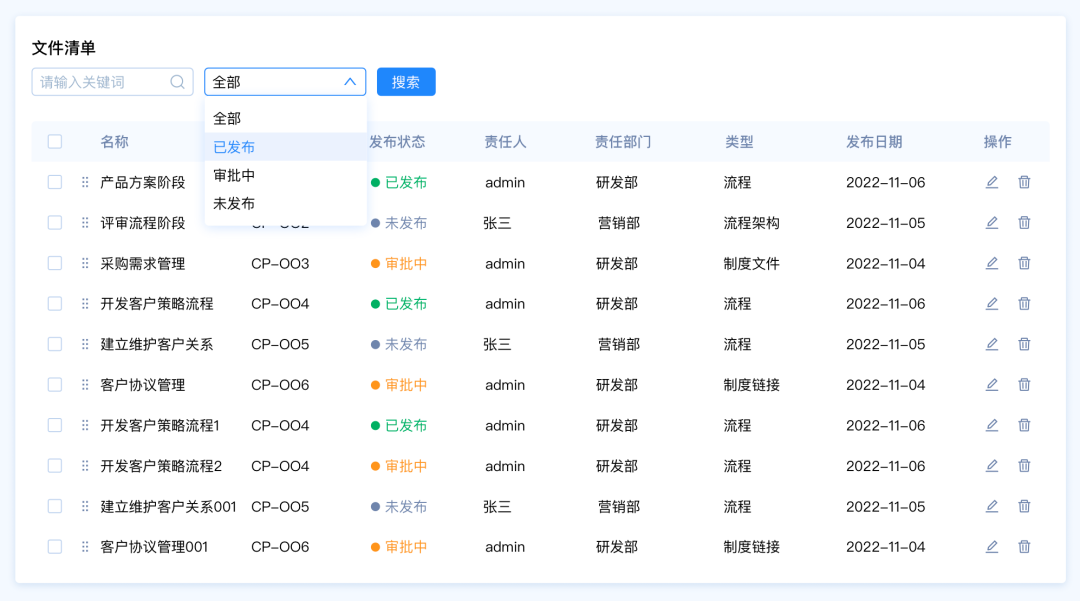Click drag handle of 客户协议管理 row

pos(85,385)
